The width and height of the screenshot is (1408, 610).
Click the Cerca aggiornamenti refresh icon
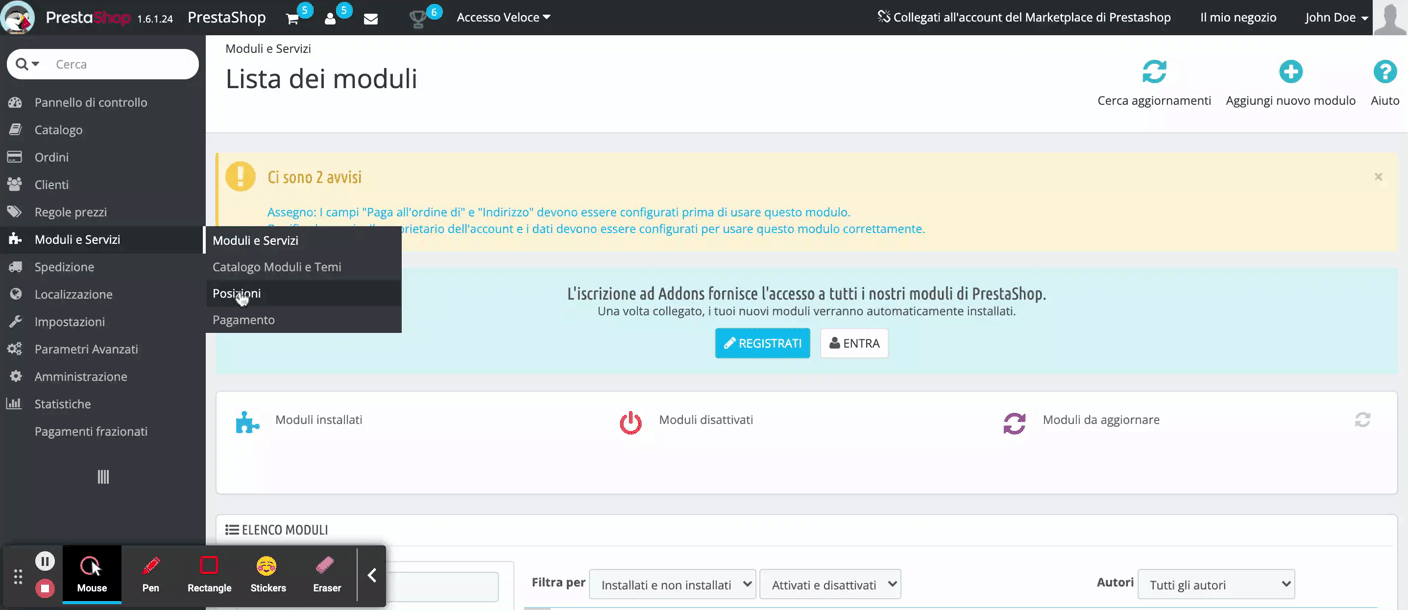[x=1154, y=72]
